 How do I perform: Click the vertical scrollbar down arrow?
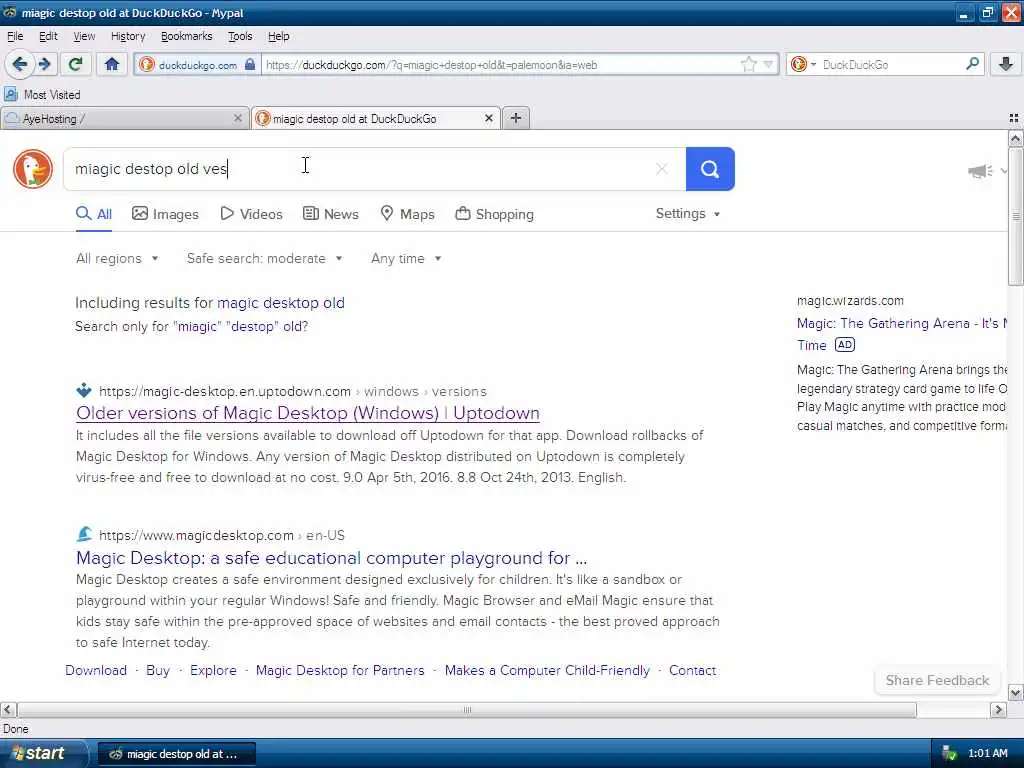1015,693
